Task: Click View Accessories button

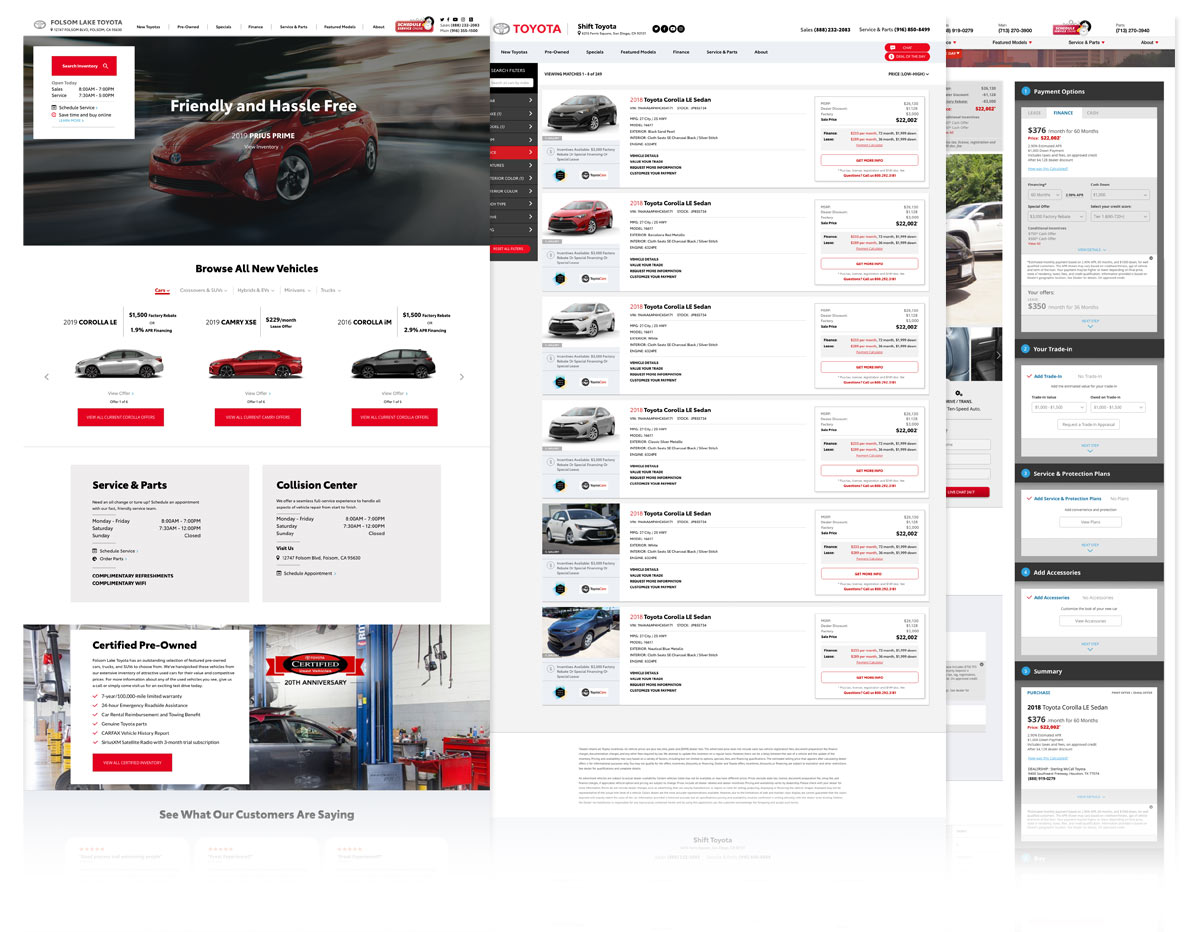Action: click(1089, 621)
